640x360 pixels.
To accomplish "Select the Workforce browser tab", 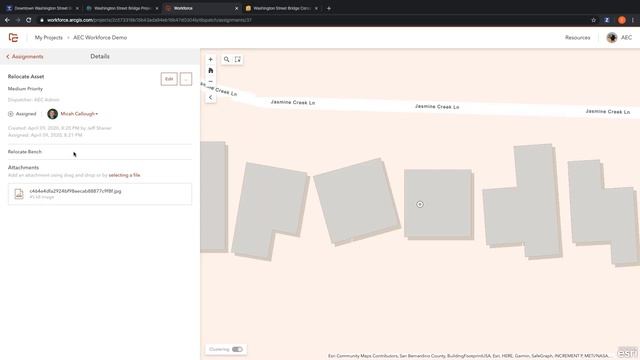I will click(x=201, y=8).
